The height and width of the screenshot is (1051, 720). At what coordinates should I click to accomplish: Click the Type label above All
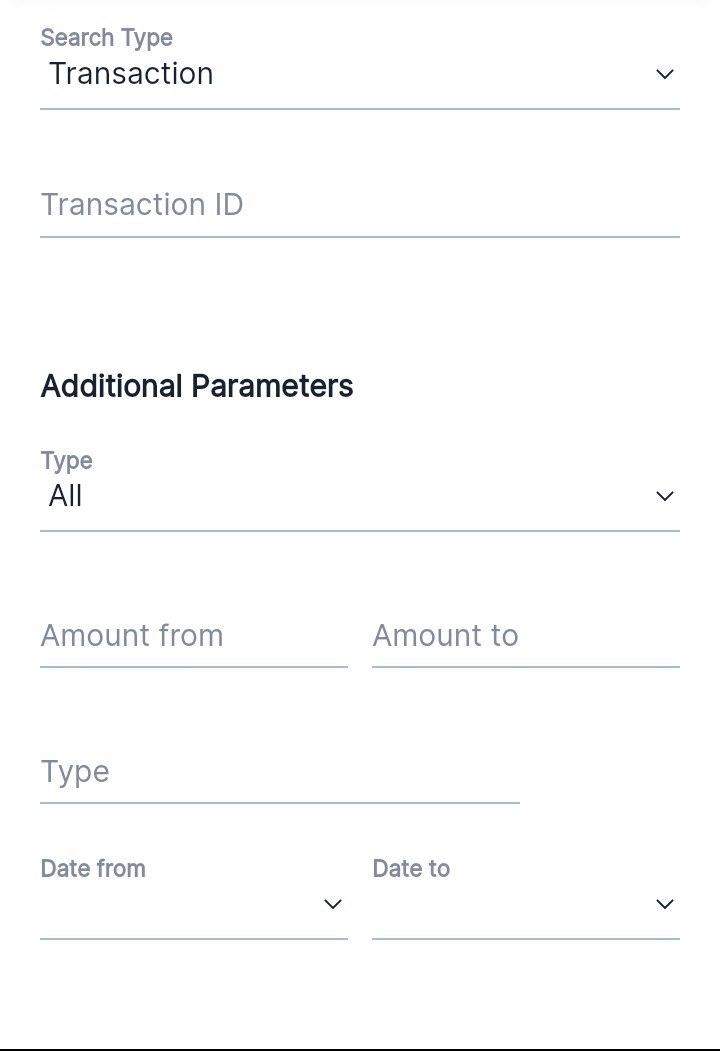[66, 461]
